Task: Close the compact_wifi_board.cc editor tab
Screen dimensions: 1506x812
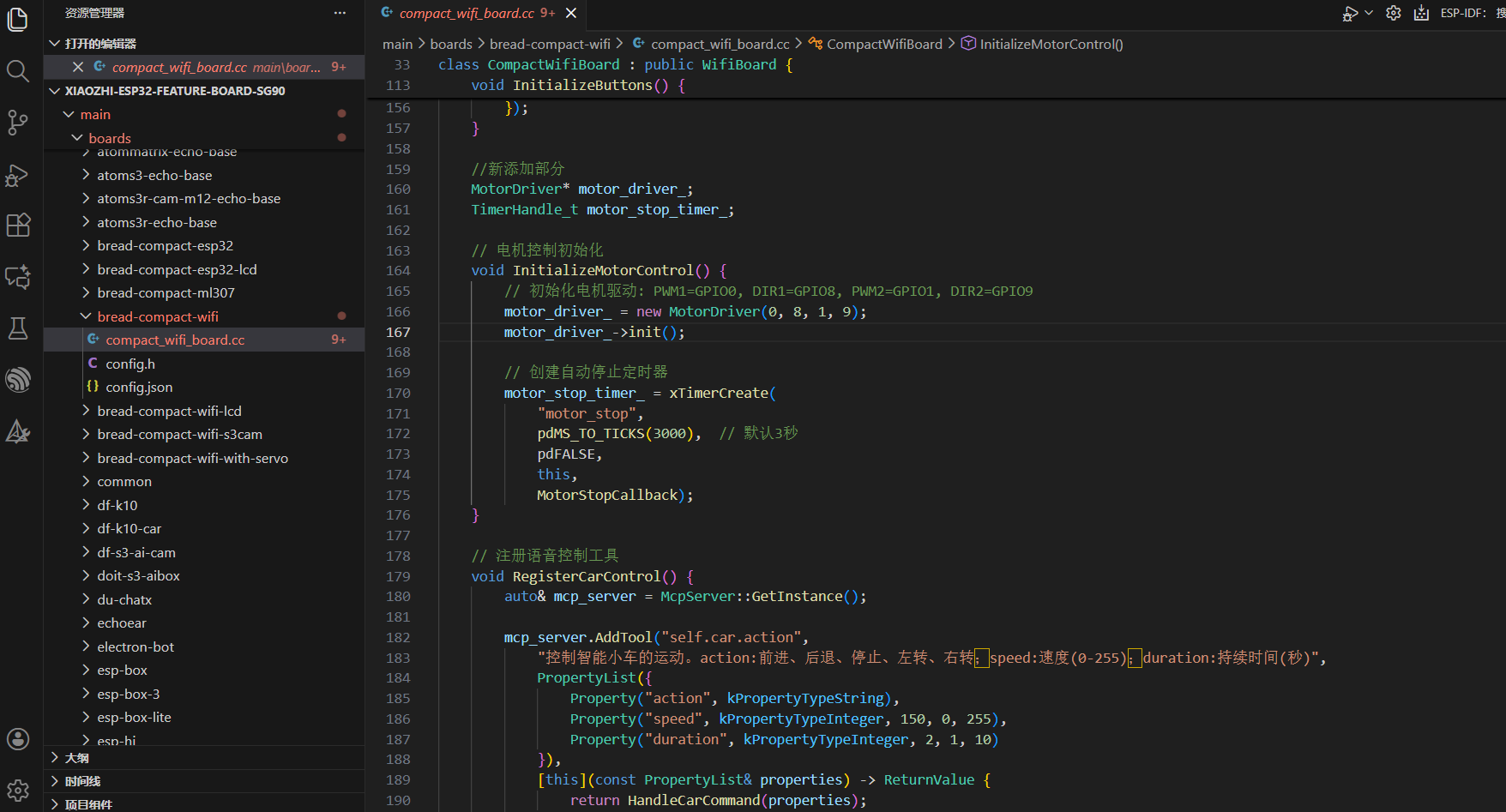Action: click(x=571, y=13)
